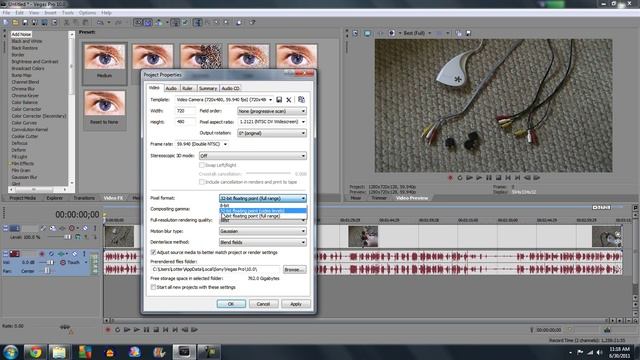Click the save snapshot icon in the preview toolbar
This screenshot has width=640, height=360.
pos(468,33)
